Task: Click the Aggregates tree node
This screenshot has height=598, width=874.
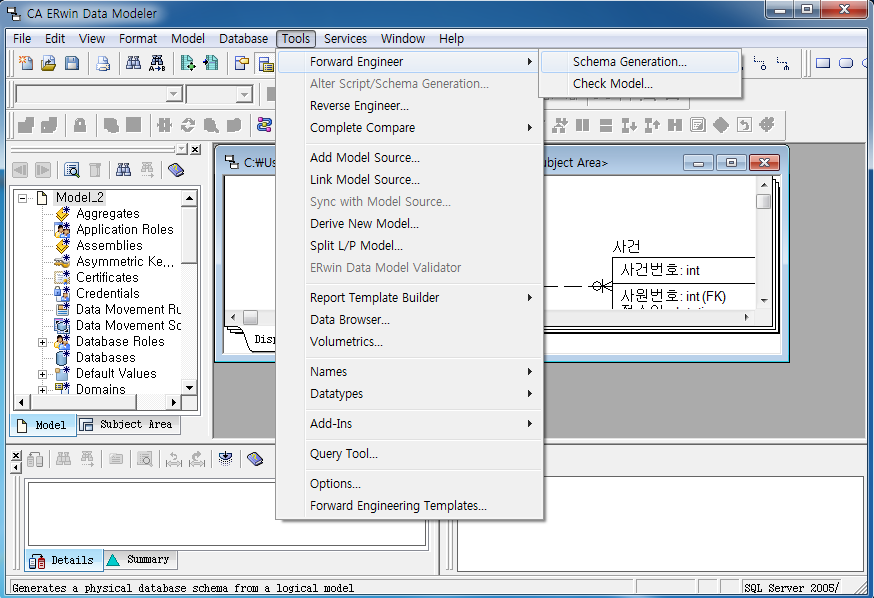Action: click(x=108, y=213)
